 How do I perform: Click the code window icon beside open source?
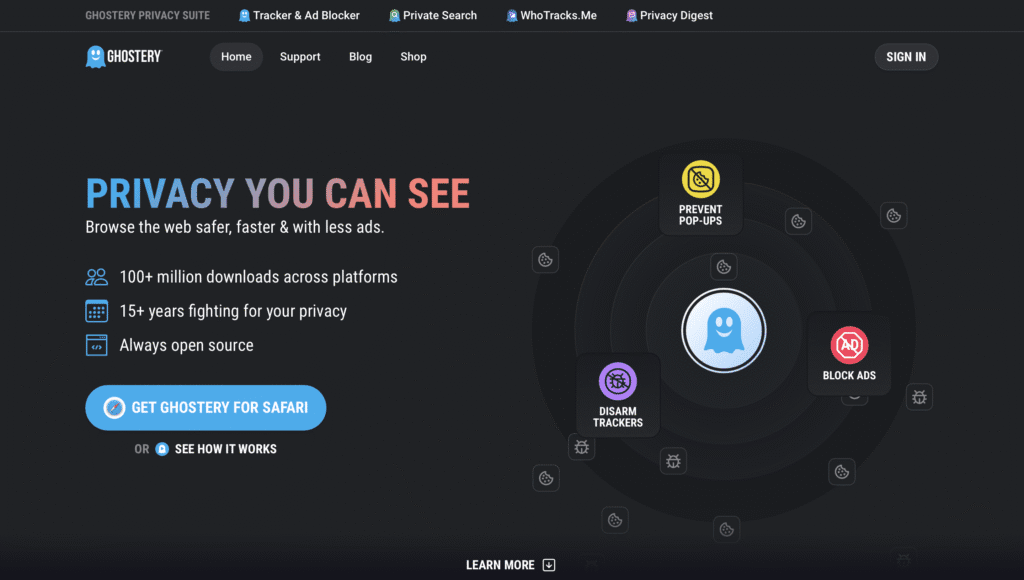click(97, 345)
